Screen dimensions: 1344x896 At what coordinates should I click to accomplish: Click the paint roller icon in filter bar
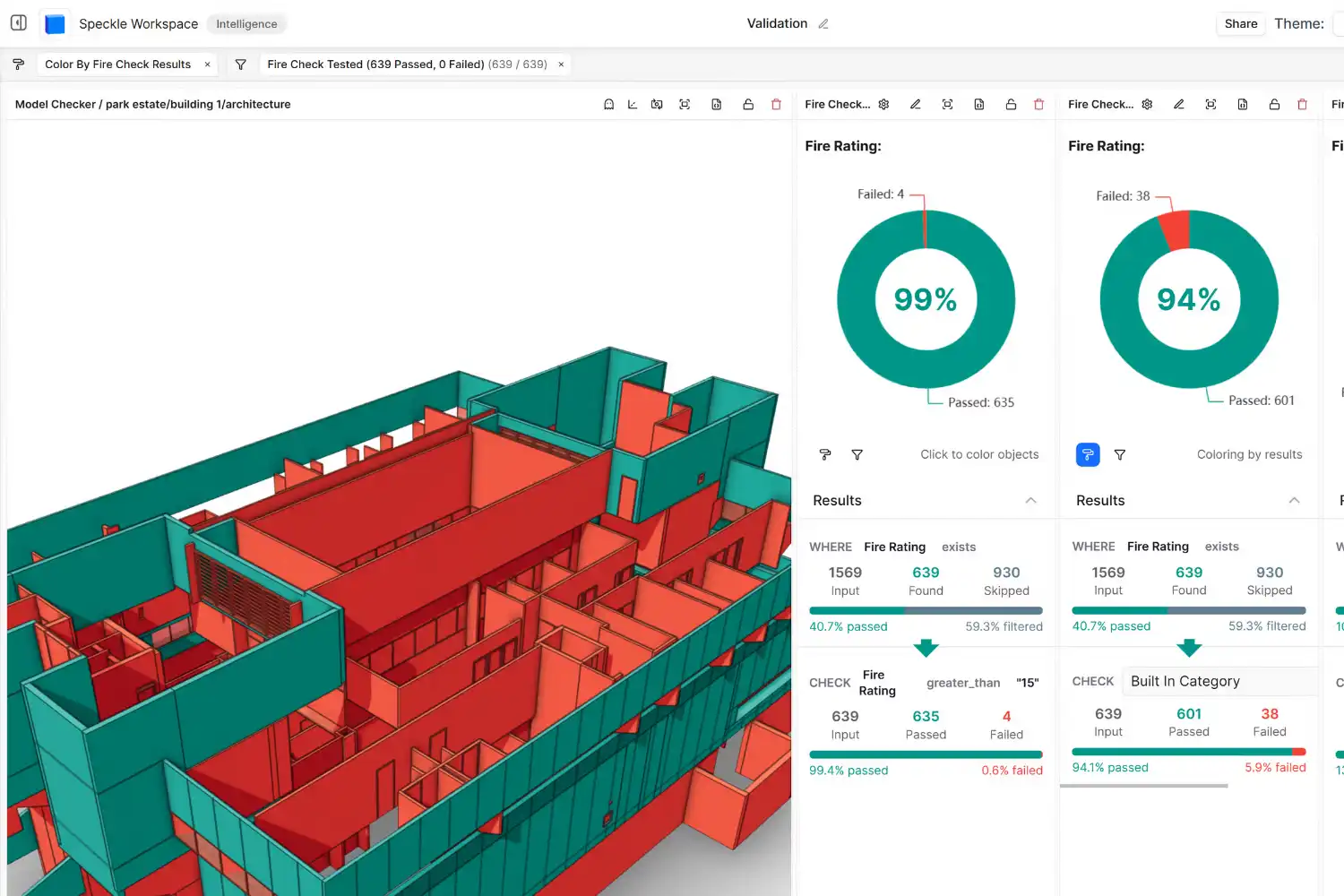[x=18, y=65]
